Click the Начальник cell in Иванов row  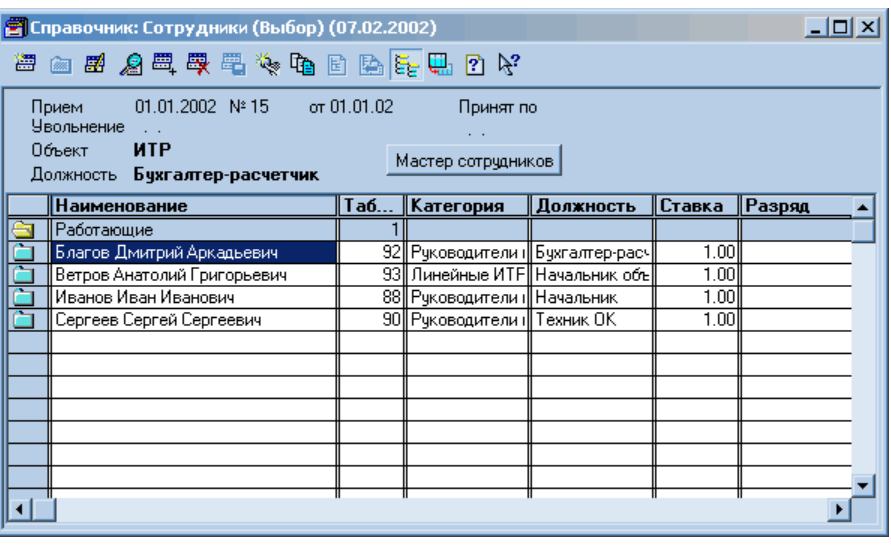592,297
